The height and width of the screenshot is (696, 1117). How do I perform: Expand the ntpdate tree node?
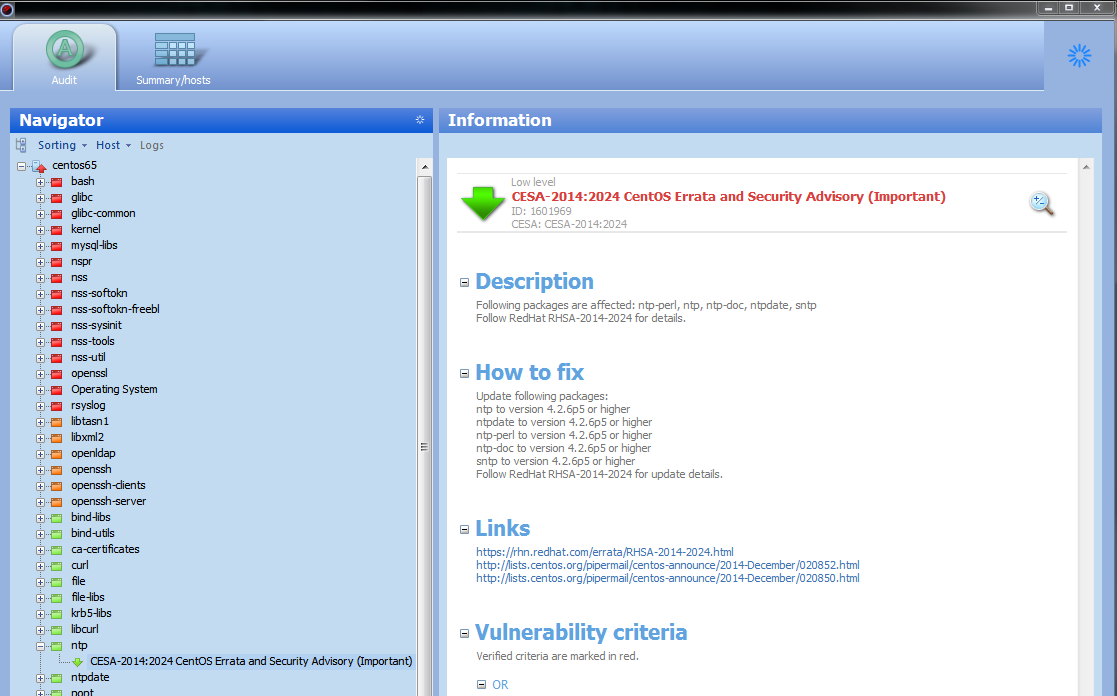coord(41,678)
